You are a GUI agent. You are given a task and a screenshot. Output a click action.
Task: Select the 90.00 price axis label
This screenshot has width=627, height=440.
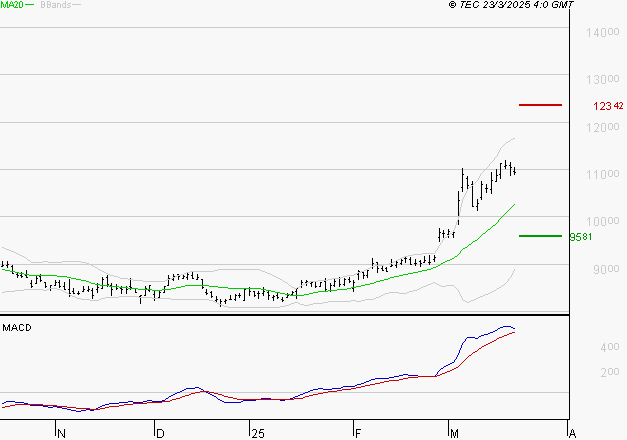pos(606,269)
